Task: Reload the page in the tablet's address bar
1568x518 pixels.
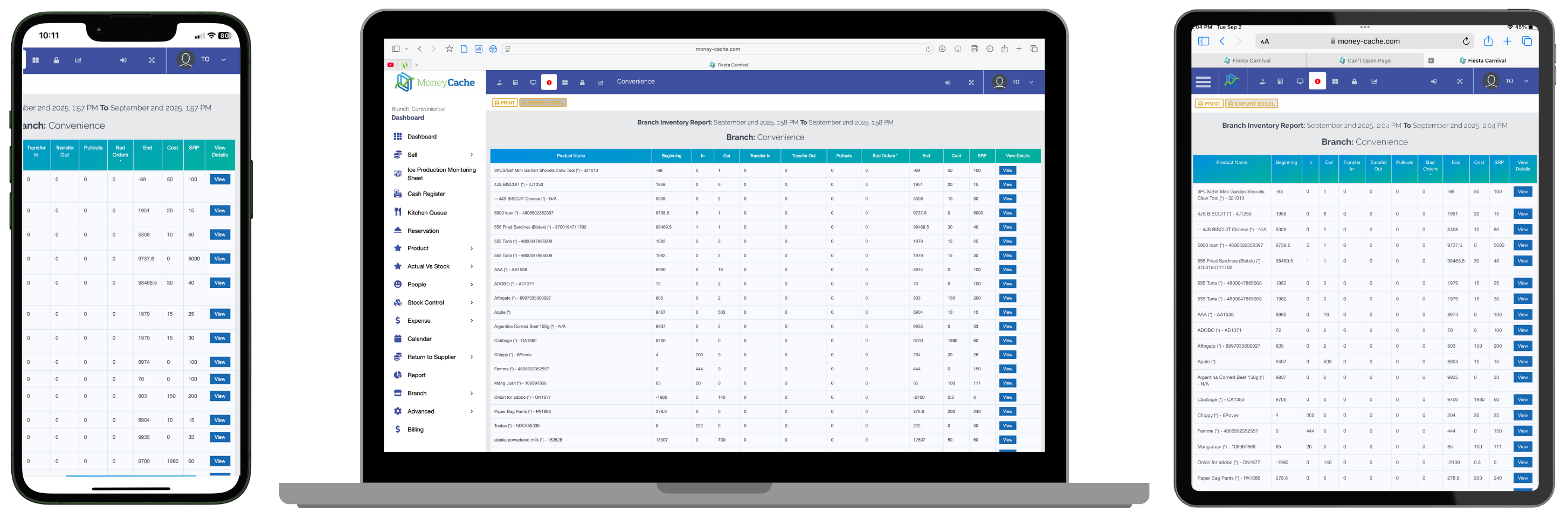Action: 1466,42
